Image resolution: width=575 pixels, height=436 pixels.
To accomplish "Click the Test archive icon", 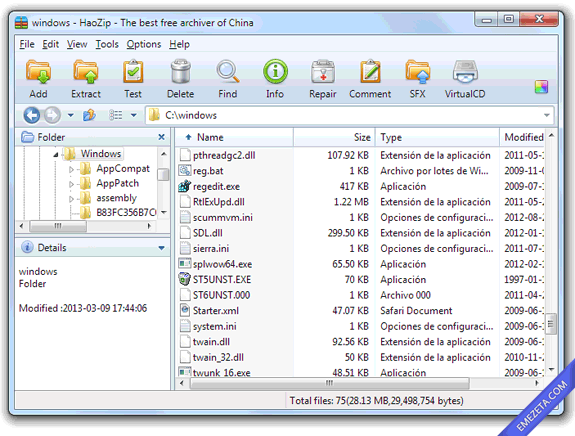I will [133, 72].
